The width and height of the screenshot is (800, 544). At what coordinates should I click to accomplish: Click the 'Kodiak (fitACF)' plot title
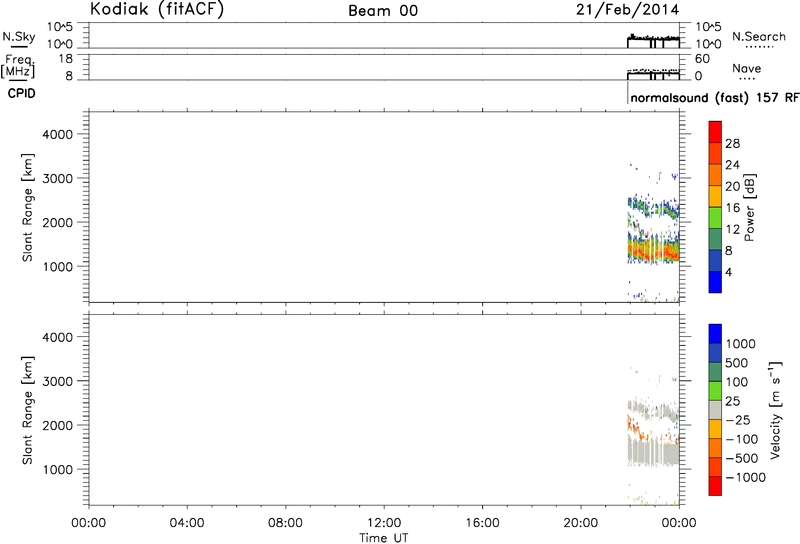(x=157, y=10)
